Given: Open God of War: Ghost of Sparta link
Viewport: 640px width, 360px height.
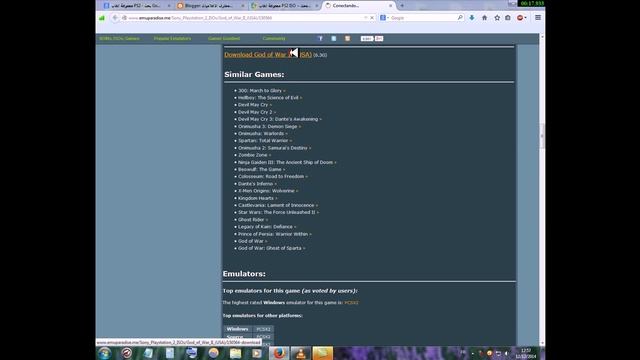Looking at the screenshot, I should 270,248.
